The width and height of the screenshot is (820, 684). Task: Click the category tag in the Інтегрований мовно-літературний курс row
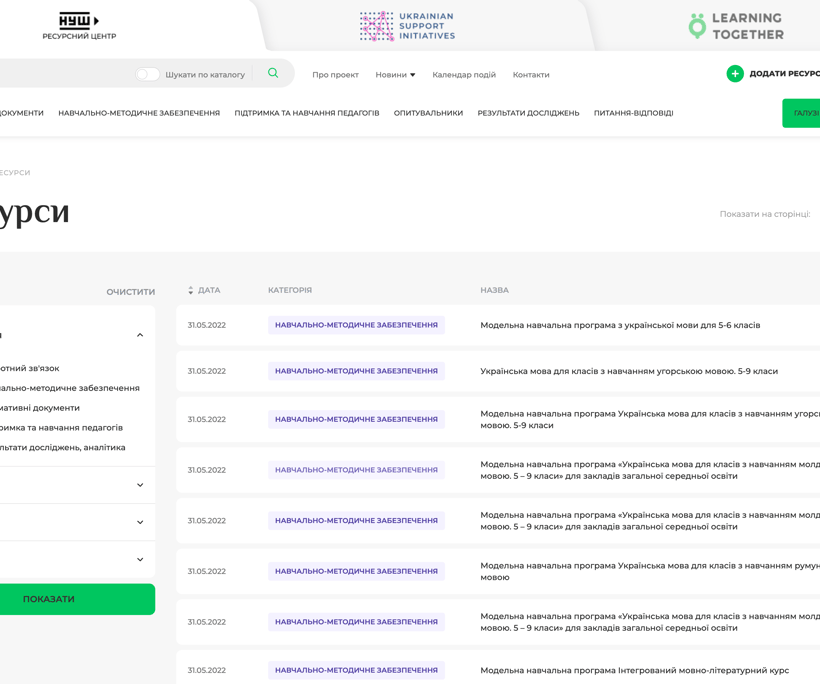356,670
